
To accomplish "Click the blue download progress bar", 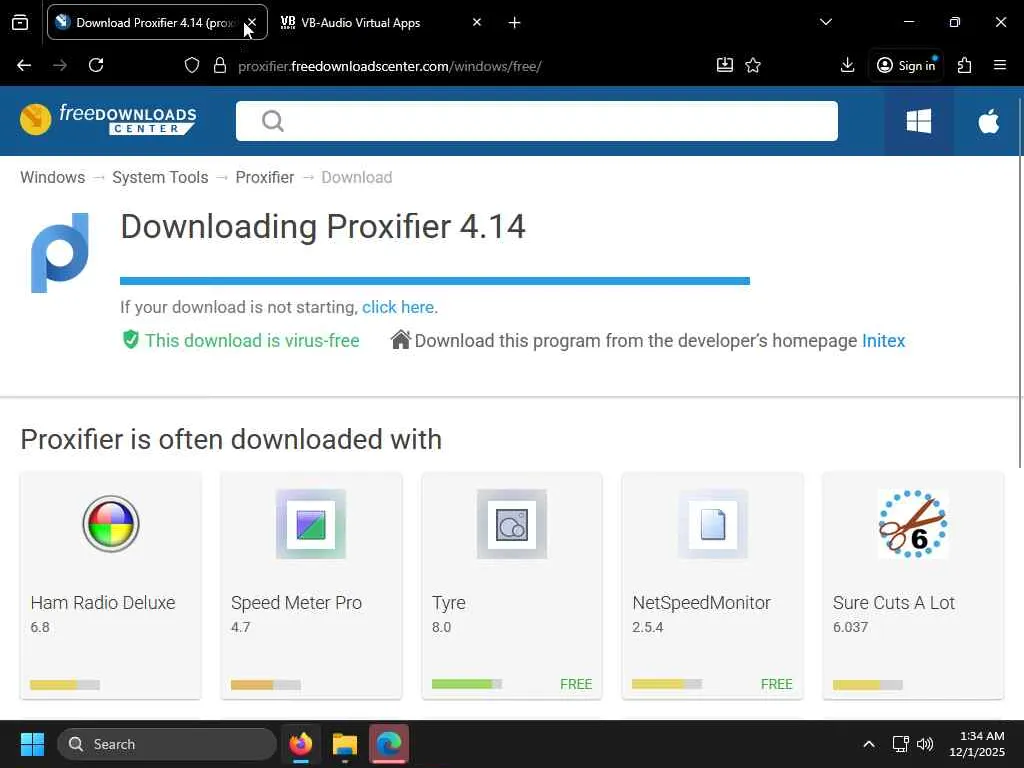I will coord(435,281).
